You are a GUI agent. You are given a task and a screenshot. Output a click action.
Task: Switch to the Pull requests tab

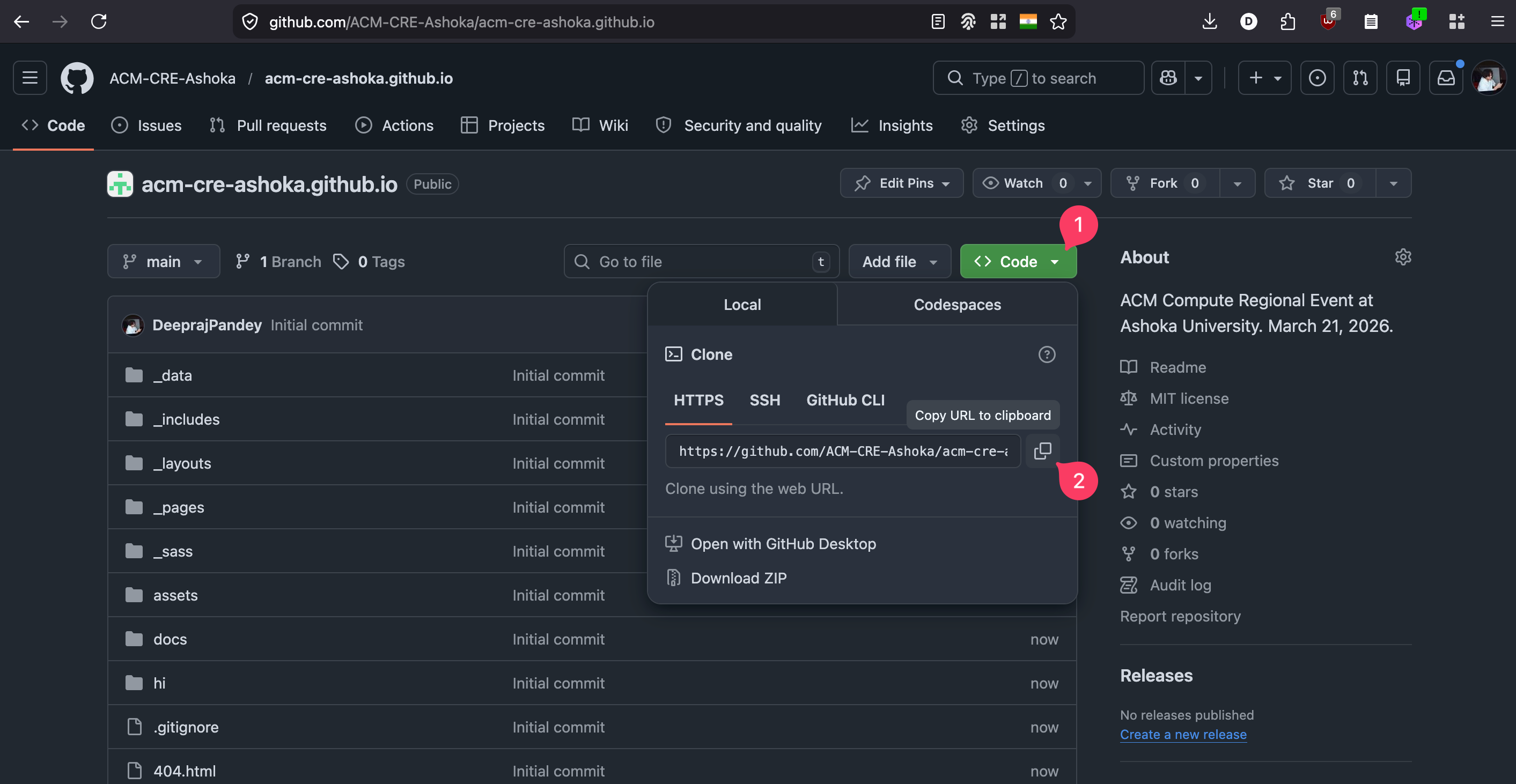(x=268, y=125)
